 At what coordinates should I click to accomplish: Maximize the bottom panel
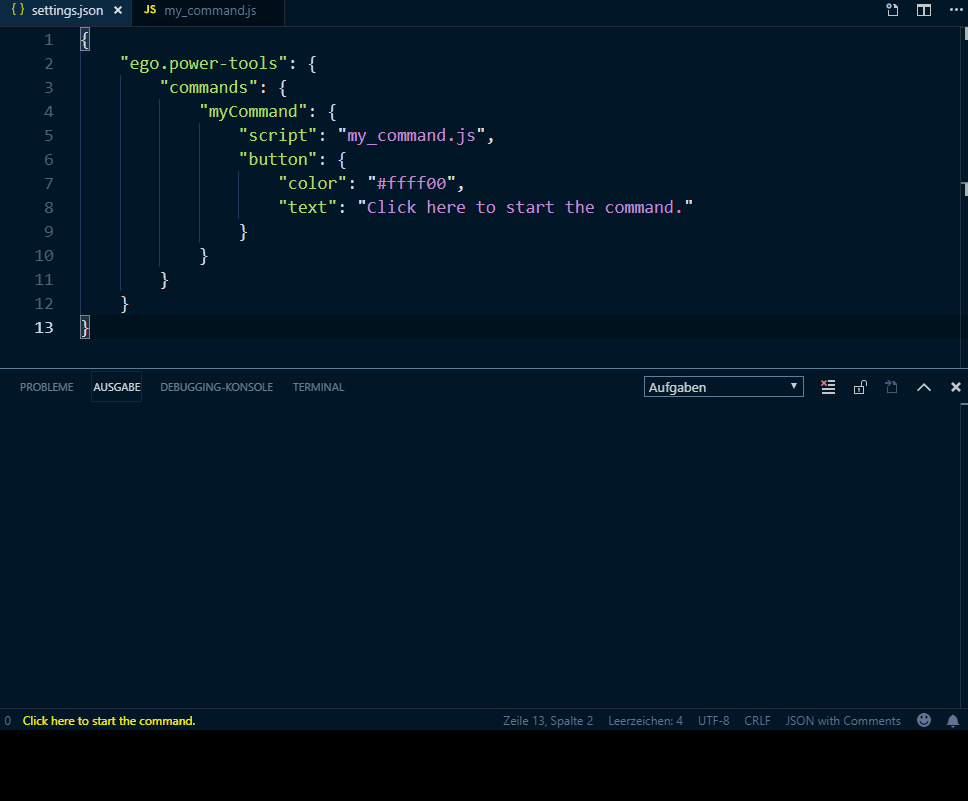[924, 387]
